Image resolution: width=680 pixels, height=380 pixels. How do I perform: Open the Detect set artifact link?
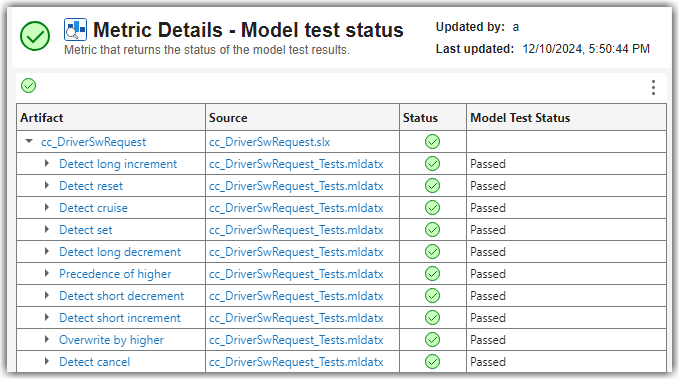[x=85, y=230]
